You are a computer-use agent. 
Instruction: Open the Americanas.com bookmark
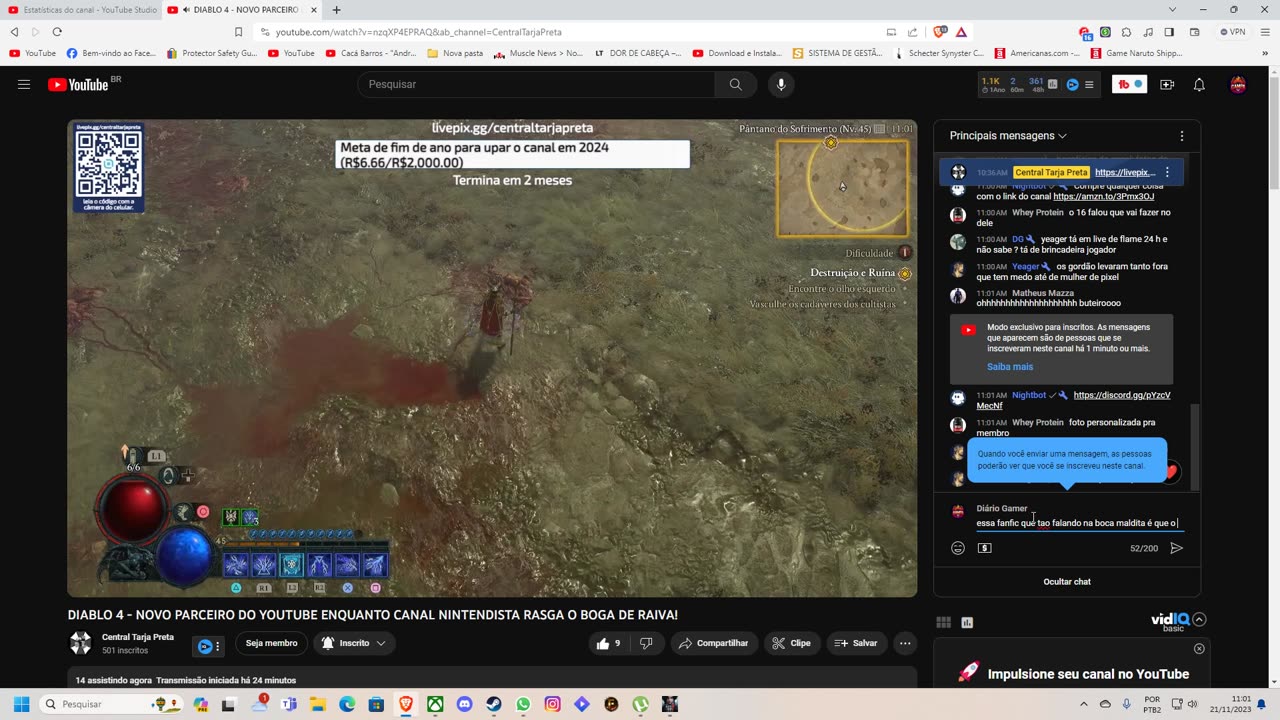coord(1037,53)
